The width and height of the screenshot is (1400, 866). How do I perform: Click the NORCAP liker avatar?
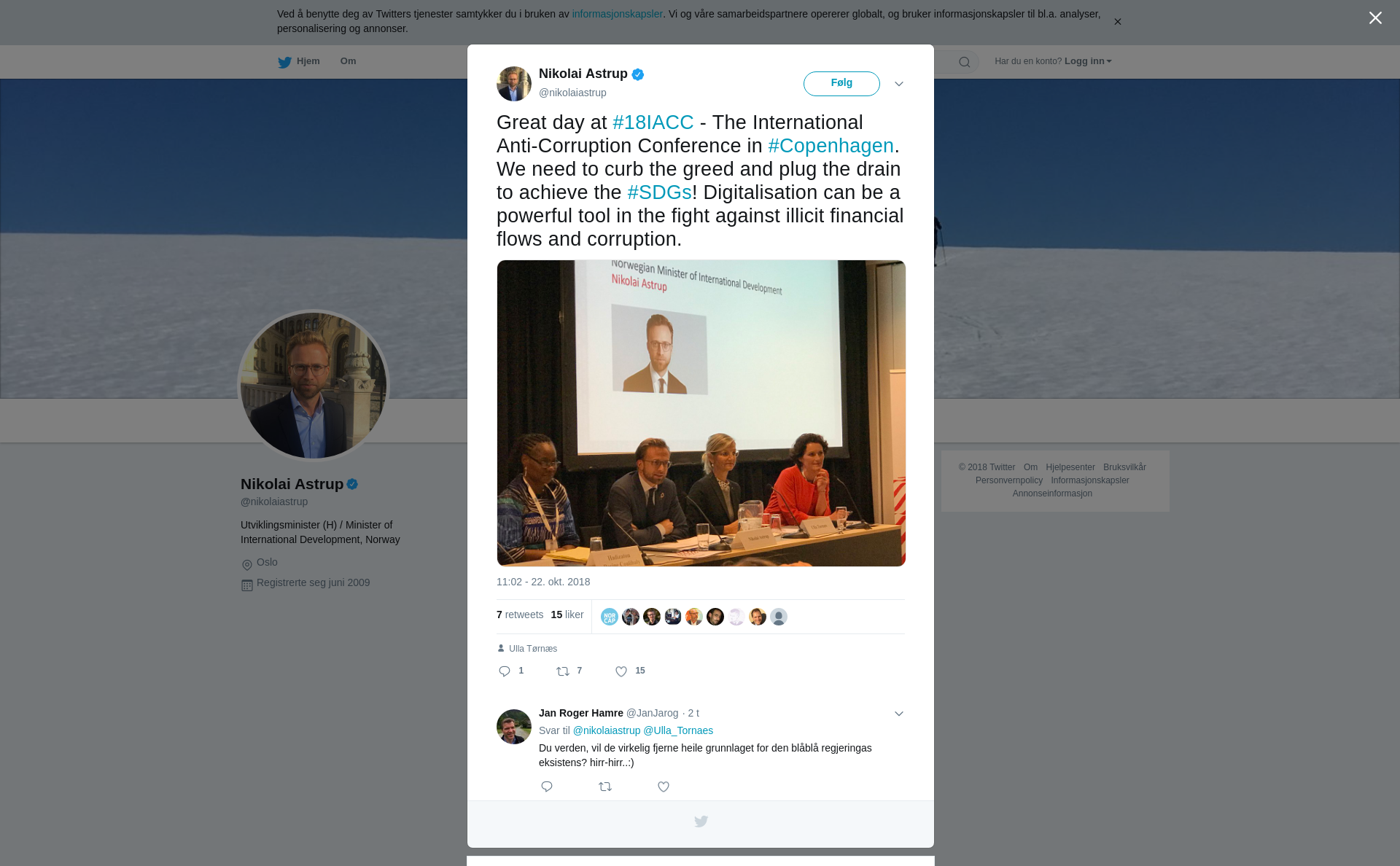pyautogui.click(x=610, y=617)
